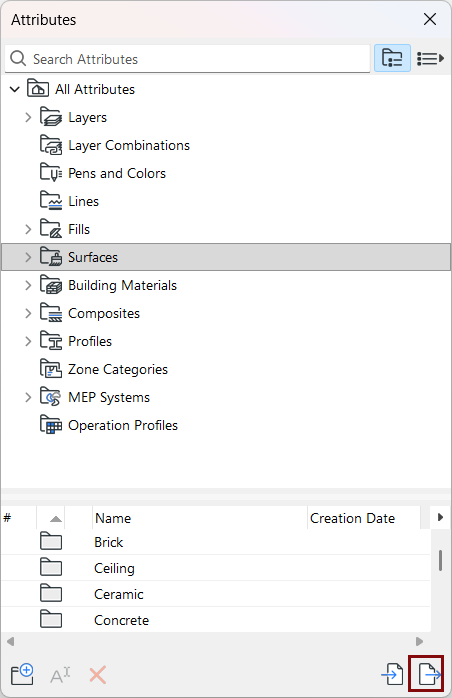Select the Fills tree item
452x698 pixels.
click(79, 230)
